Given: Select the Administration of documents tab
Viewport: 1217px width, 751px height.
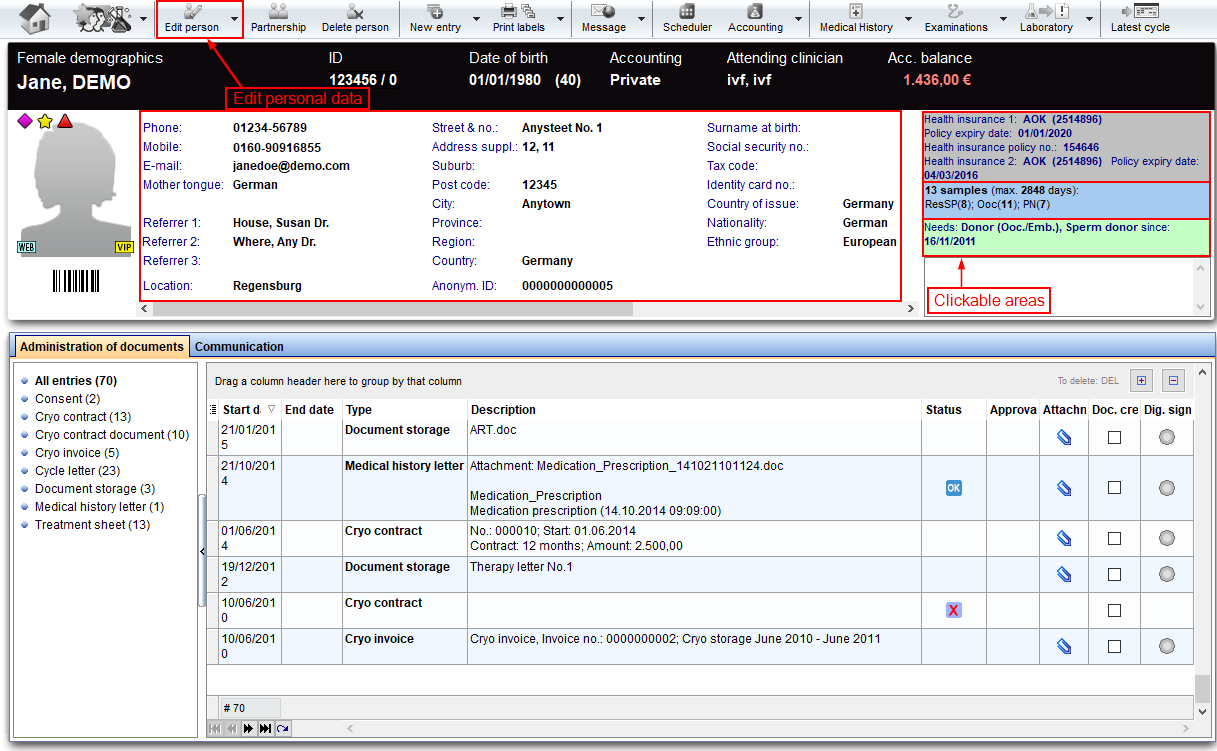Looking at the screenshot, I should [x=102, y=347].
